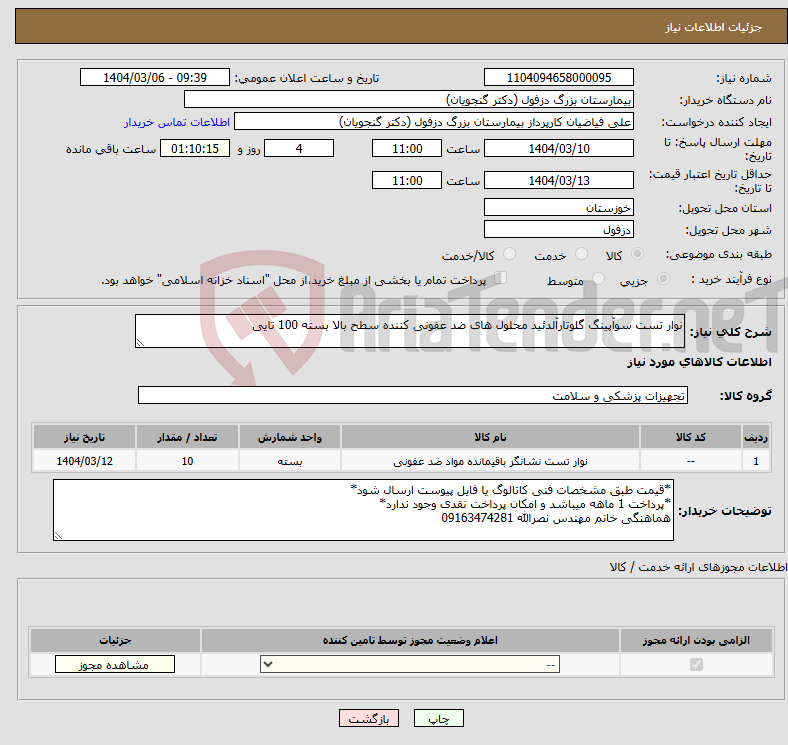
Task: Click the کد کالا column header
Action: pyautogui.click(x=691, y=437)
